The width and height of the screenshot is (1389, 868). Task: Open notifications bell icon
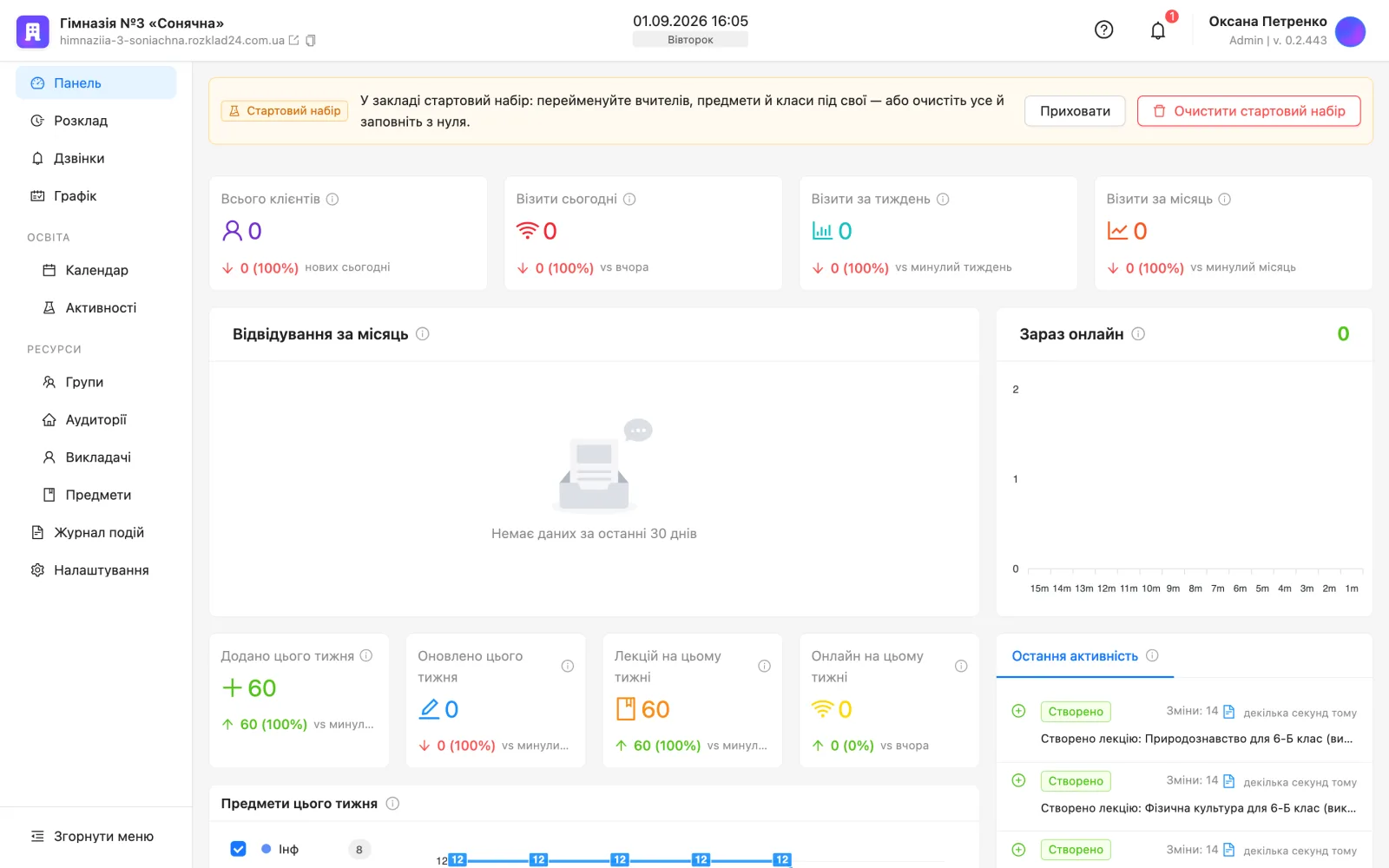pos(1158,31)
